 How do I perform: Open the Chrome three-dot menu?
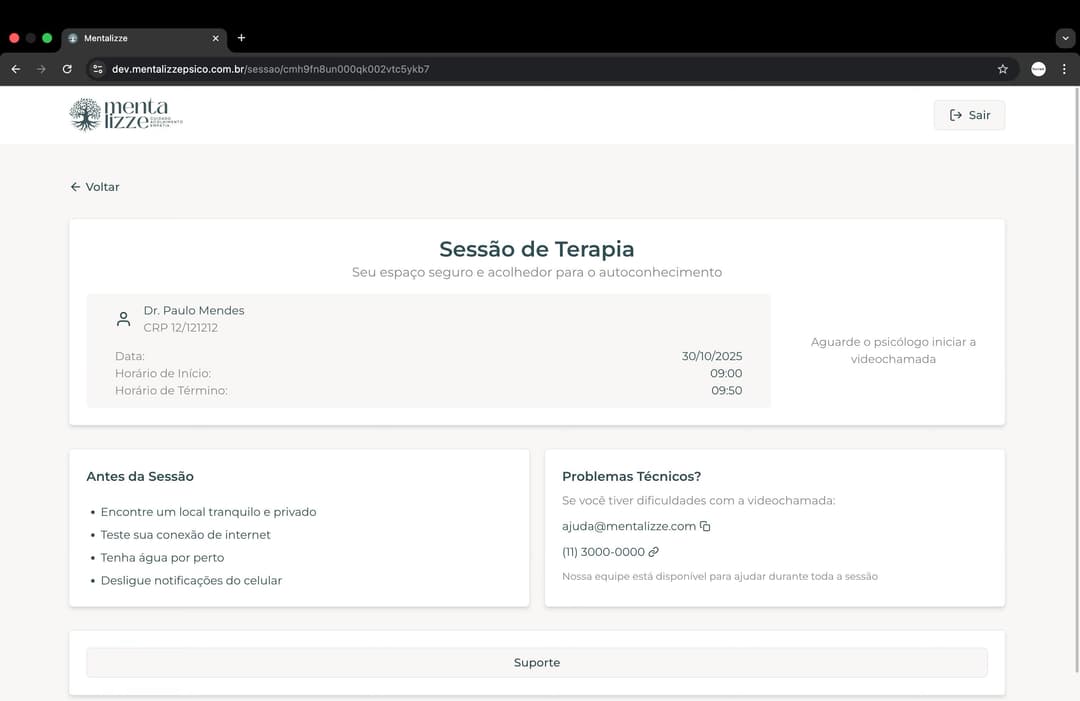pos(1064,69)
